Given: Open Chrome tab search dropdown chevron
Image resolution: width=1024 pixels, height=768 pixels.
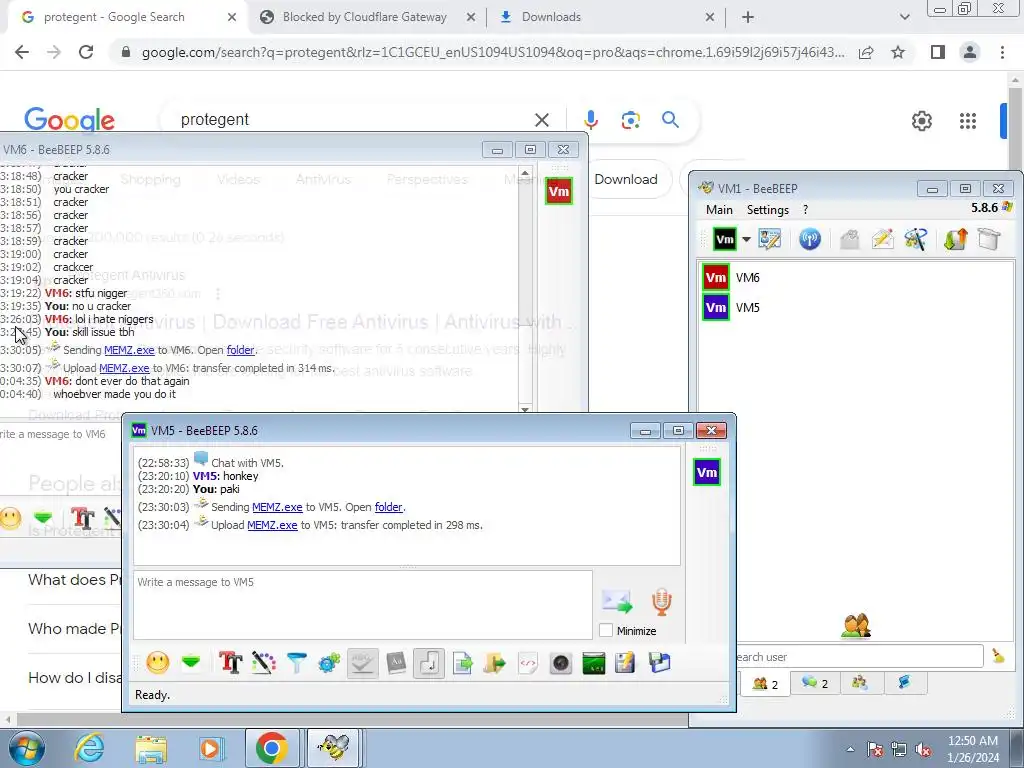Looking at the screenshot, I should click(x=904, y=17).
